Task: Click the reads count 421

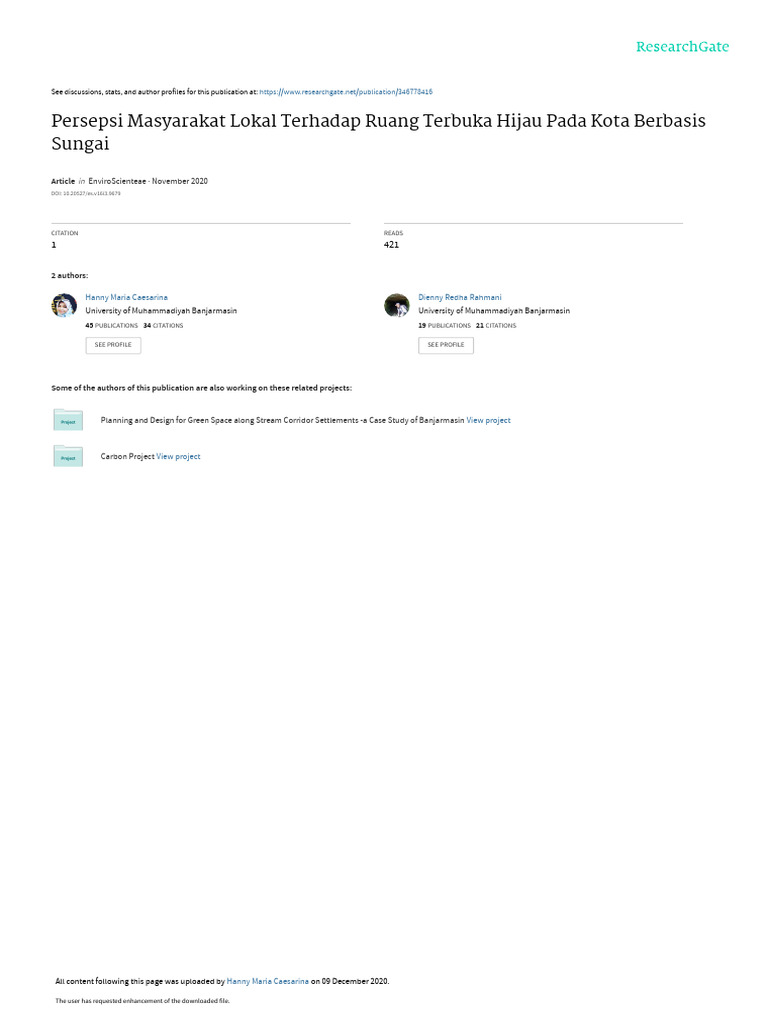Action: click(391, 245)
